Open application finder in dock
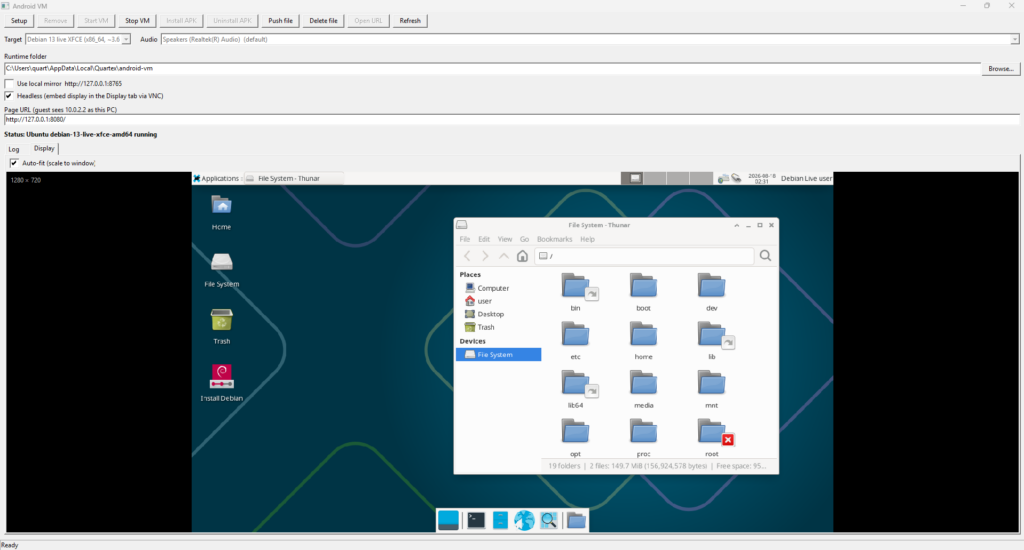The height and width of the screenshot is (550, 1024). [x=549, y=520]
